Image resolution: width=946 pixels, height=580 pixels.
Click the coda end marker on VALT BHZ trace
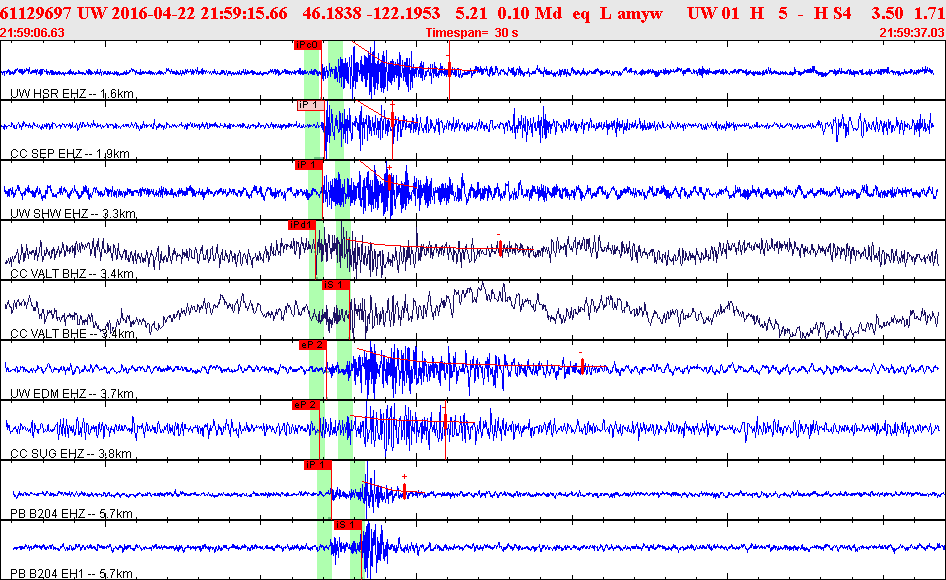[500, 247]
